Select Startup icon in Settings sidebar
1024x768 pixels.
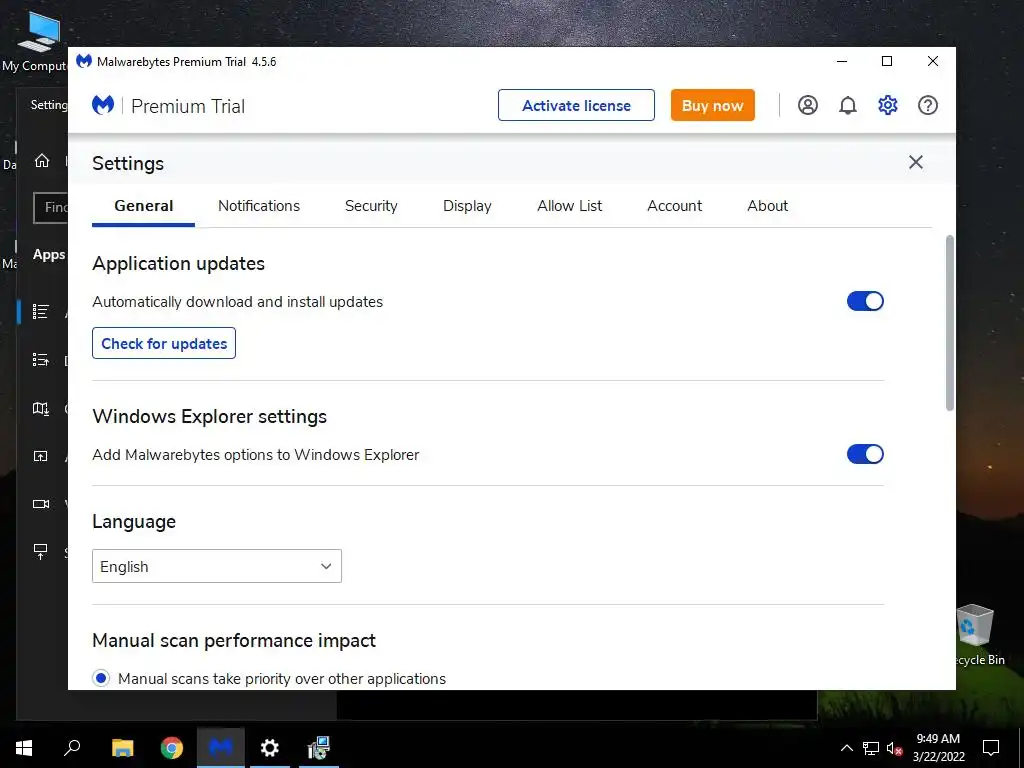[x=40, y=552]
